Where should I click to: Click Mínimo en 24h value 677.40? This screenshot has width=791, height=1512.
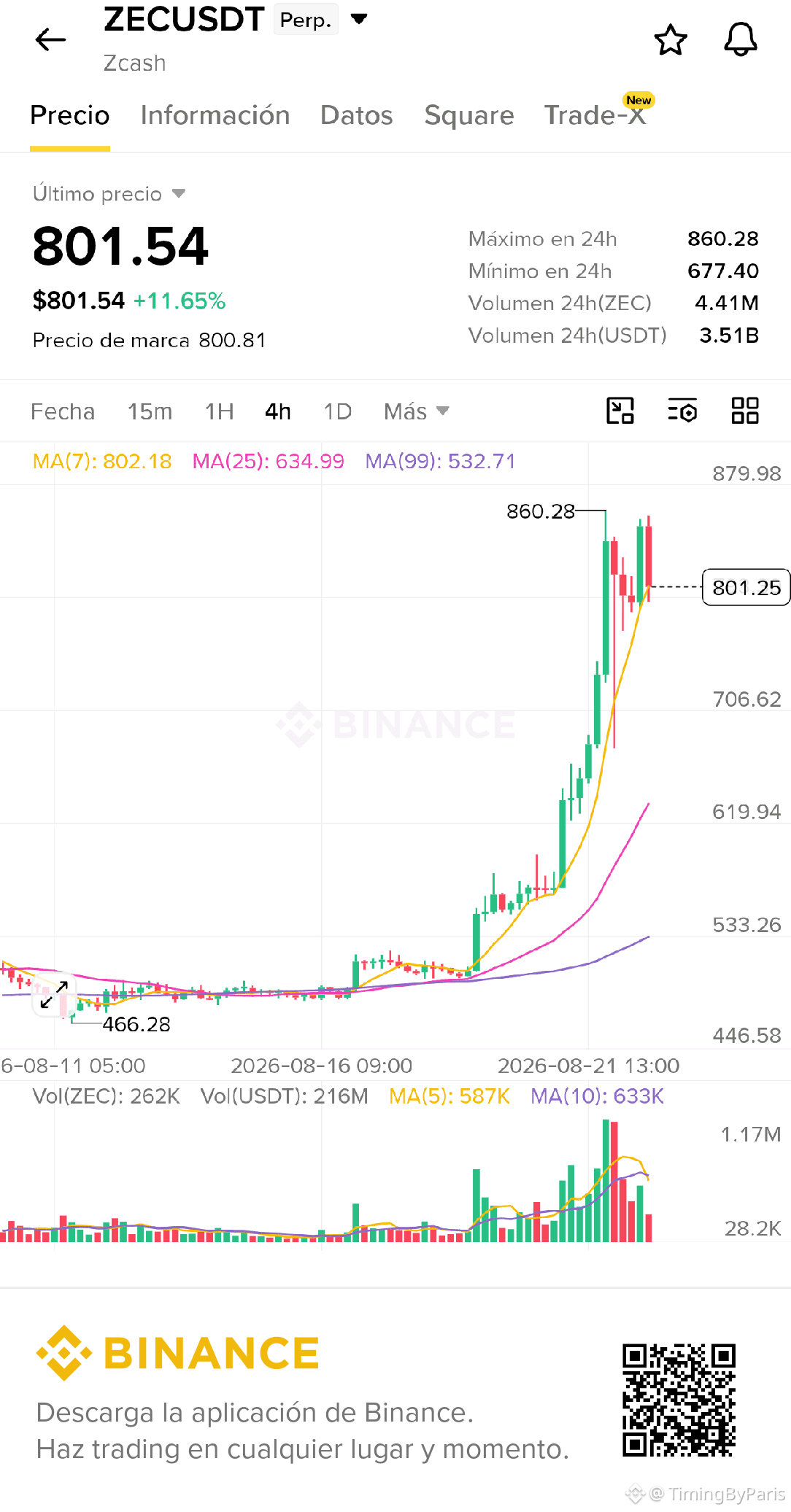723,271
